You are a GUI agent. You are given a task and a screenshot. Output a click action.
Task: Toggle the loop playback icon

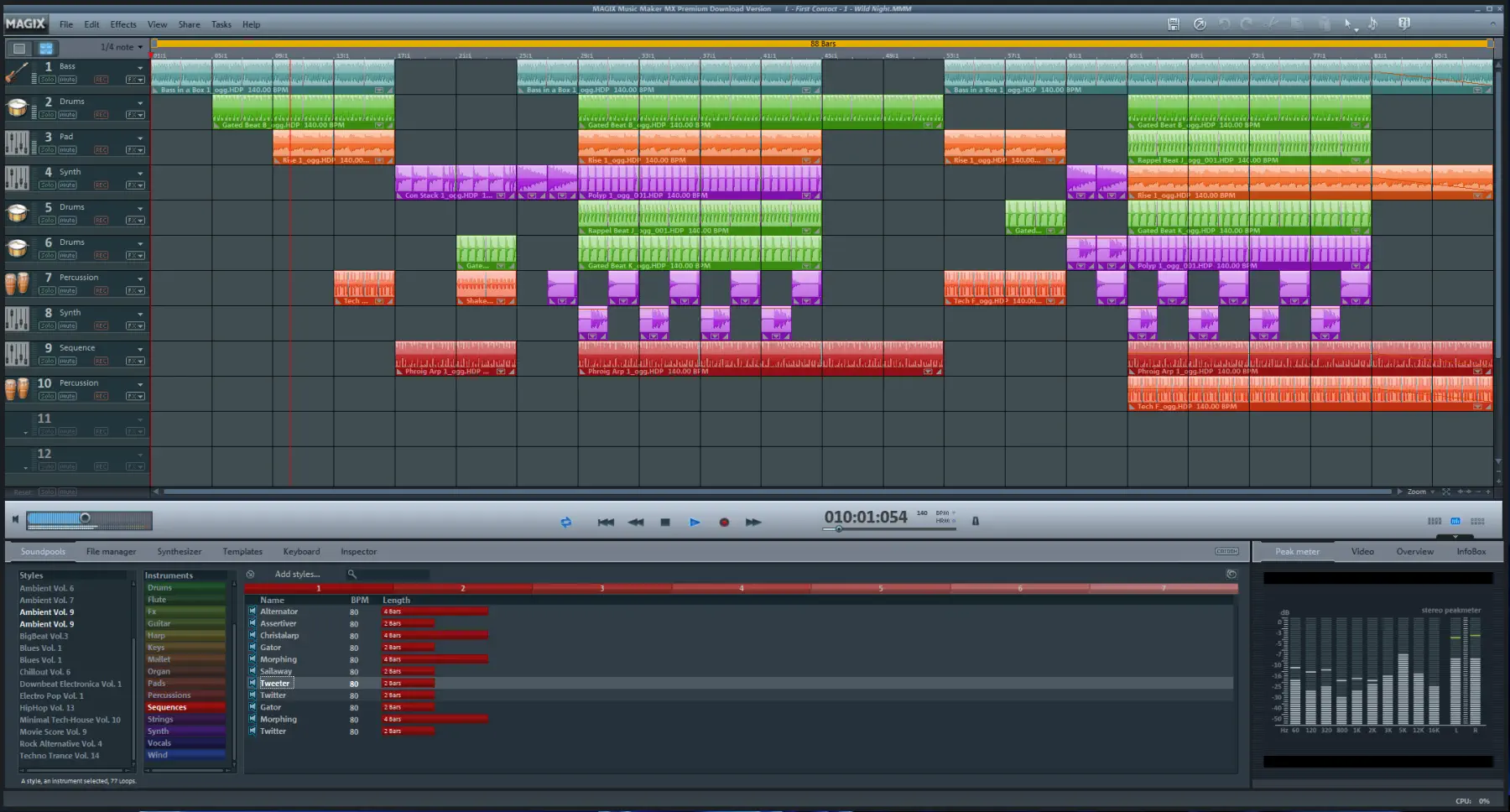point(565,522)
